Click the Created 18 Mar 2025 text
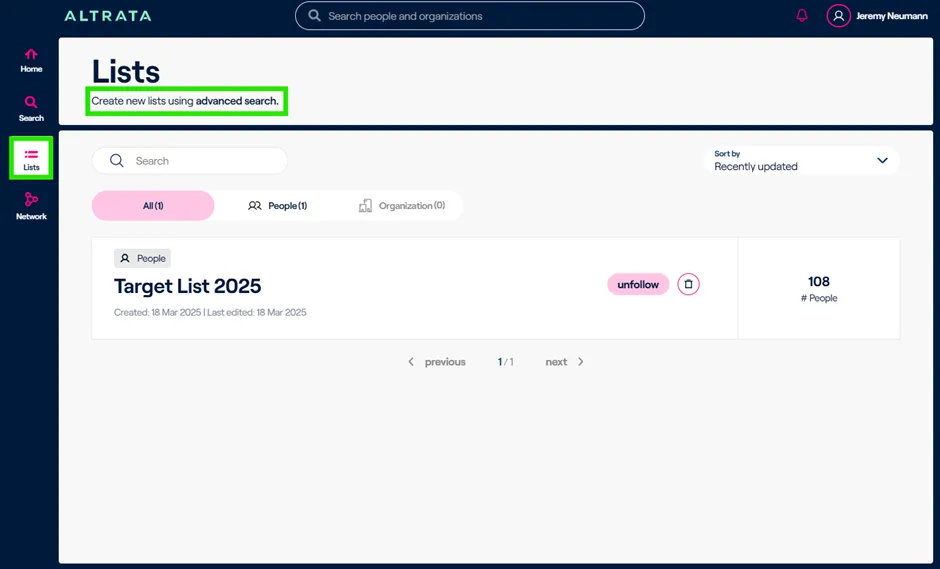Screen dimensions: 940x569 click(x=157, y=312)
